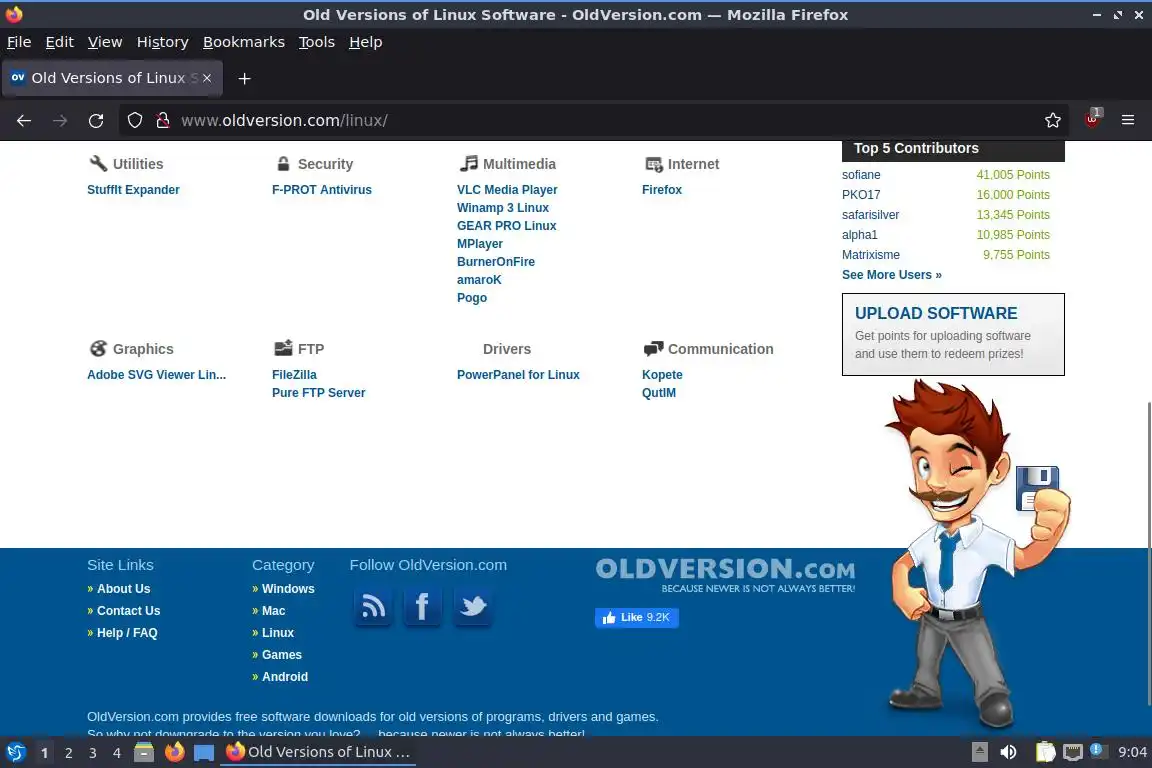Image resolution: width=1152 pixels, height=768 pixels.
Task: Open the Firefox link under Internet
Action: pyautogui.click(x=662, y=190)
